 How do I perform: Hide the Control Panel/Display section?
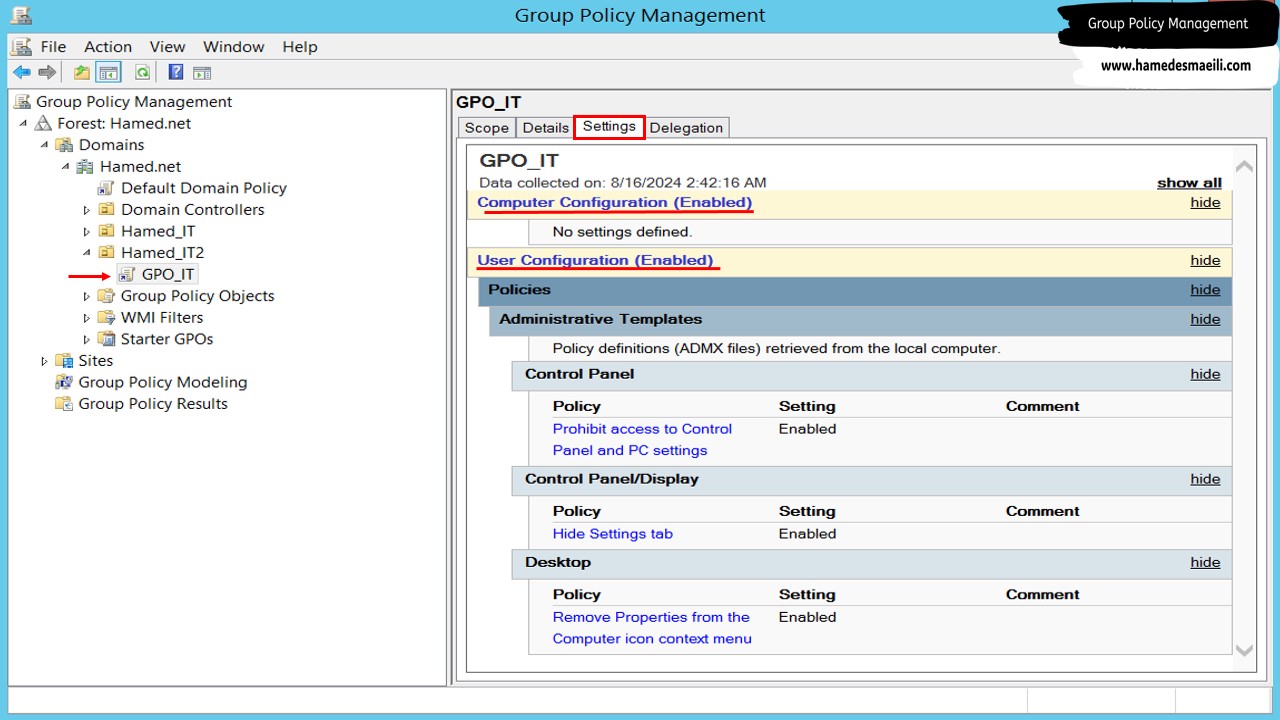[1205, 479]
